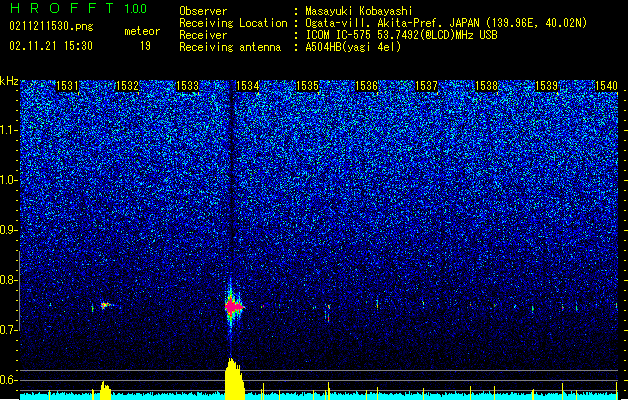Click the observer name Masayuki Kobayashi
Image resolution: width=629 pixels, height=400 pixels.
point(359,11)
